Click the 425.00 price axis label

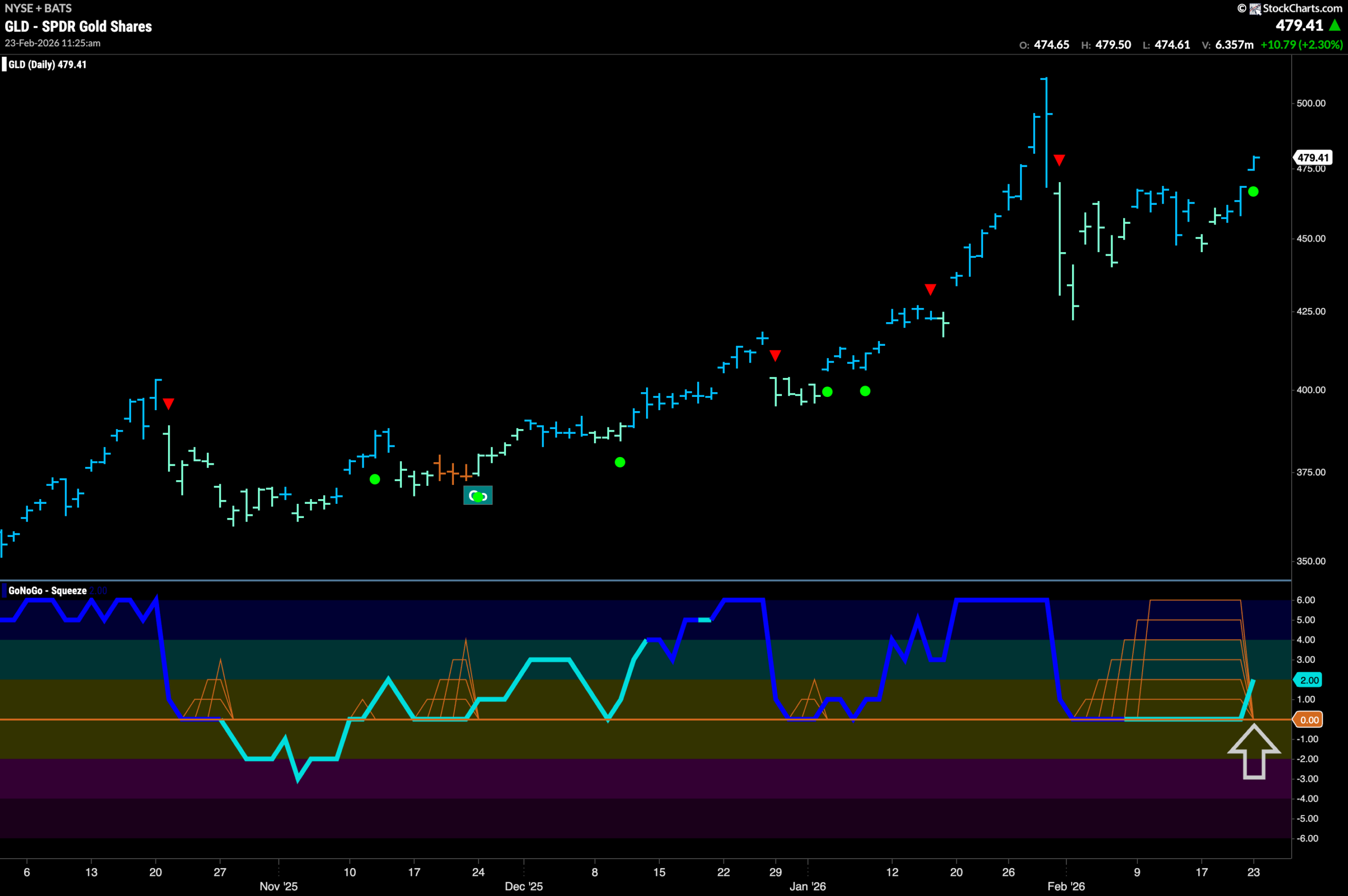pyautogui.click(x=1310, y=312)
